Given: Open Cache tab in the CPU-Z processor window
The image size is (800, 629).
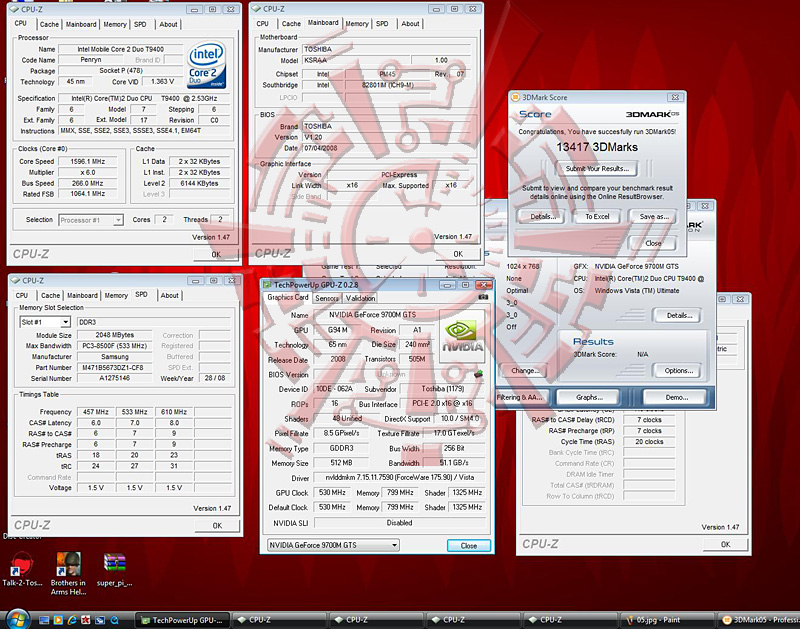Looking at the screenshot, I should [49, 24].
